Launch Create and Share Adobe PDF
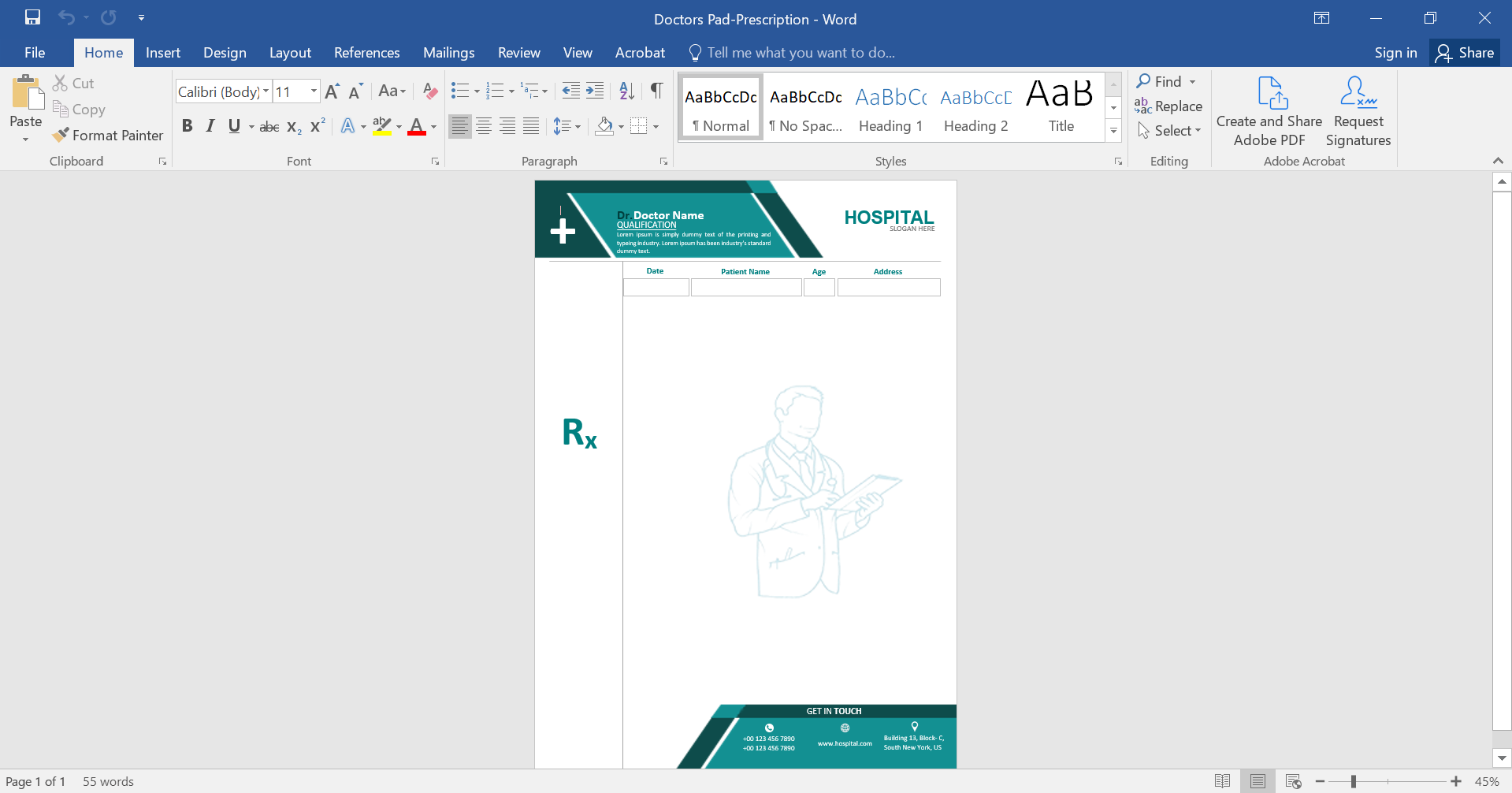1512x793 pixels. (x=1269, y=110)
